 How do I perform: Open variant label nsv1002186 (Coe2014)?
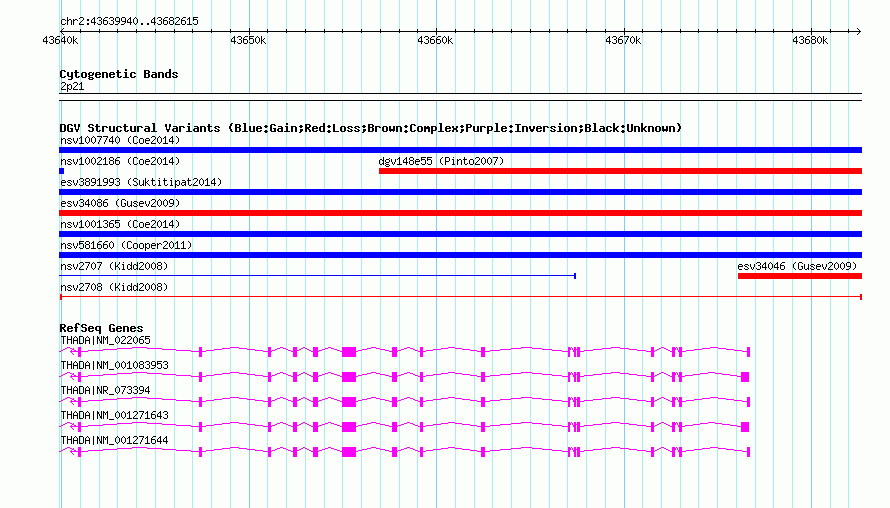pos(120,161)
